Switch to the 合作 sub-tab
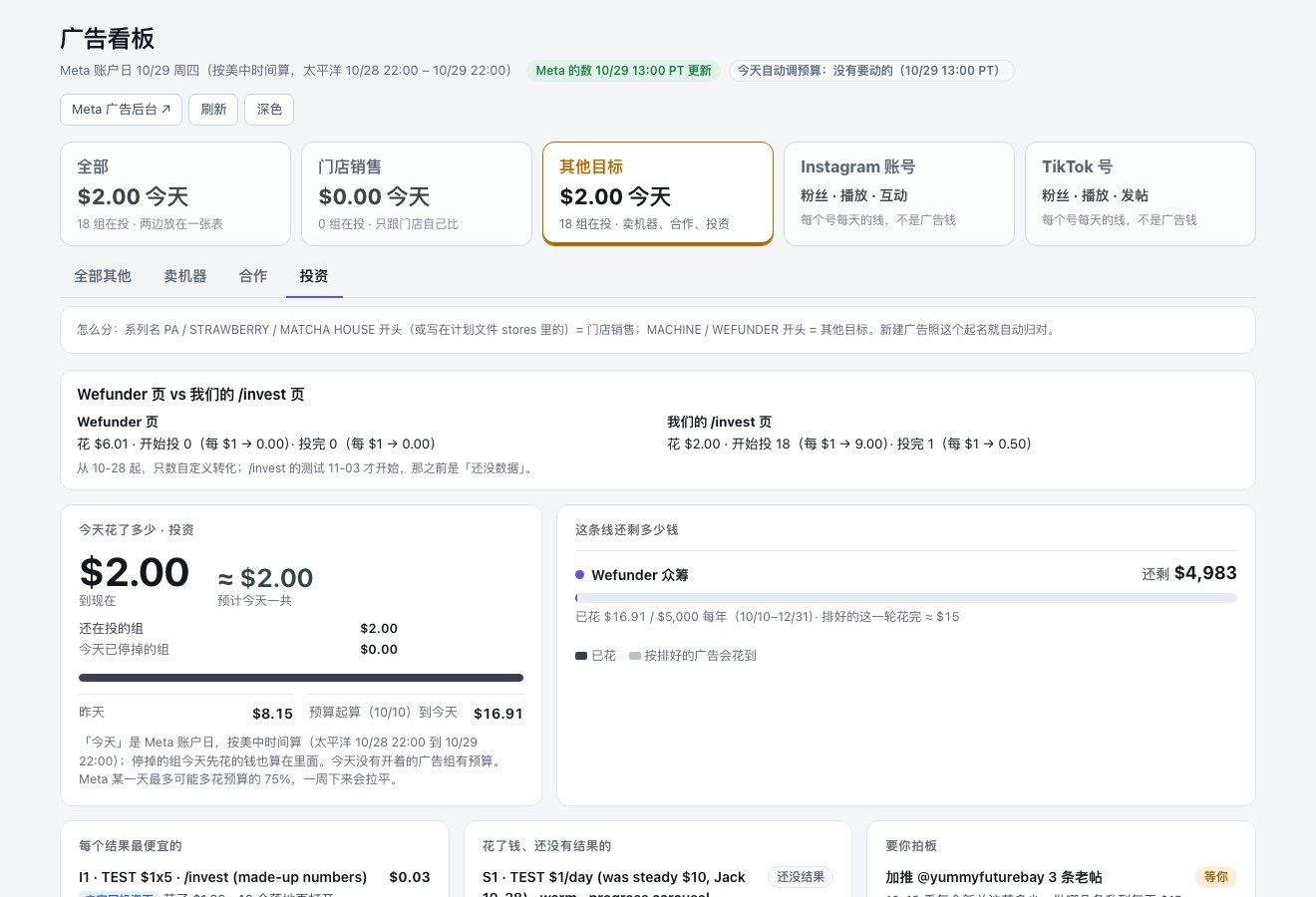The width and height of the screenshot is (1316, 897). (x=253, y=276)
